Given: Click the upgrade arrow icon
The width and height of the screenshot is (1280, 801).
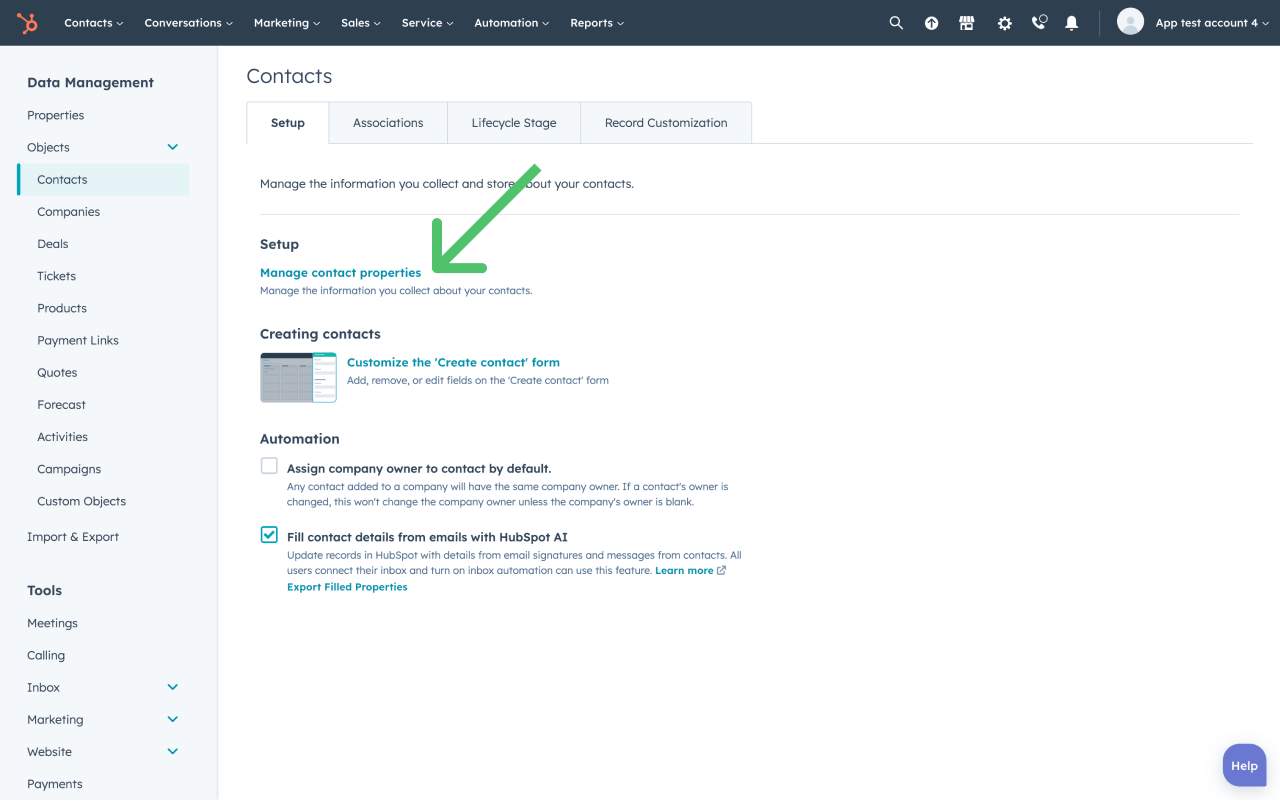Looking at the screenshot, I should coord(932,23).
